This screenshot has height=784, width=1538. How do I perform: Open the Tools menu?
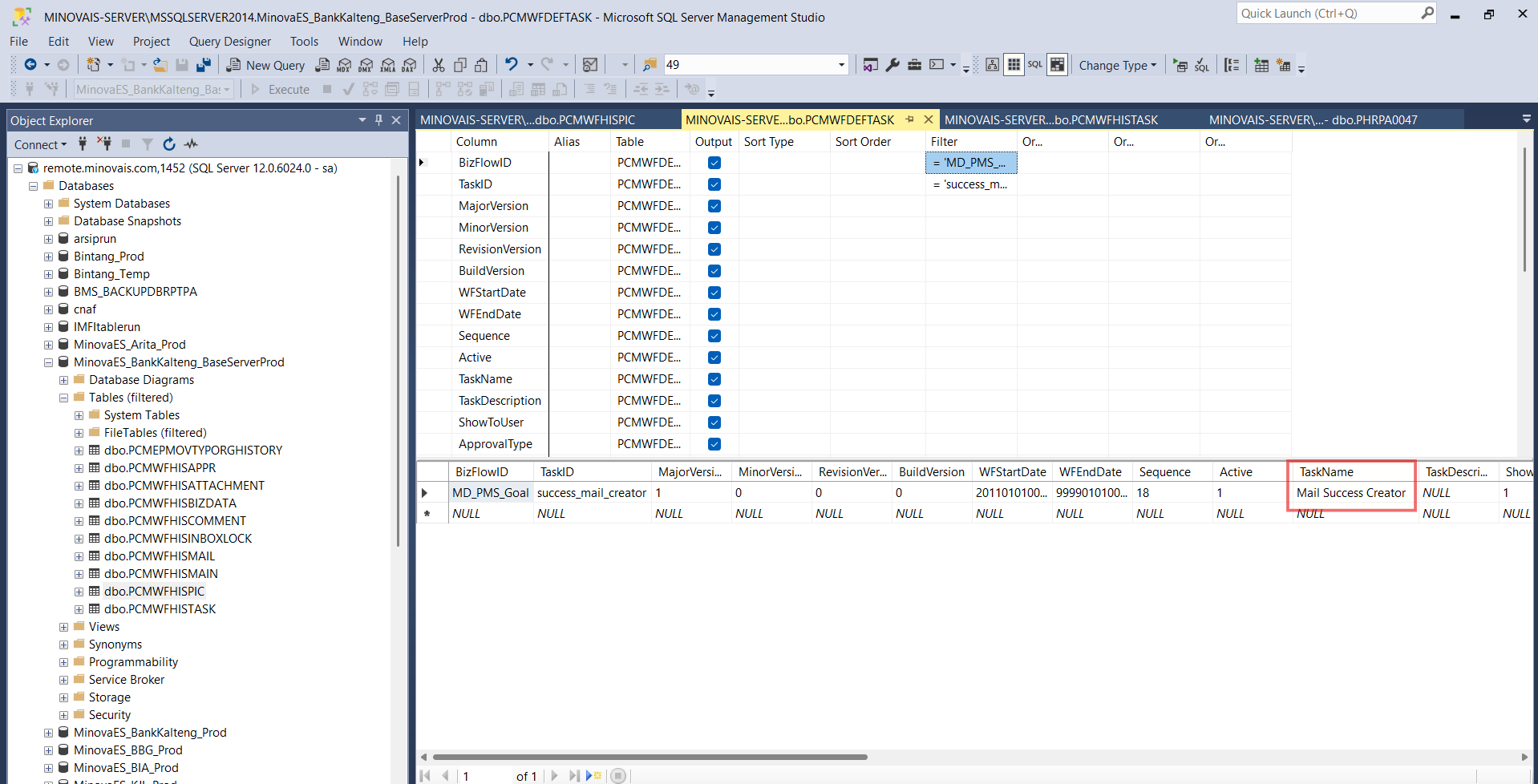pos(304,42)
